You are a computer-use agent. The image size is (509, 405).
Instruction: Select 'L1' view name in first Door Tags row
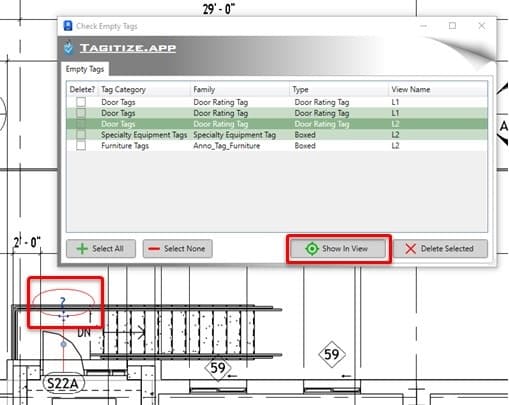395,102
